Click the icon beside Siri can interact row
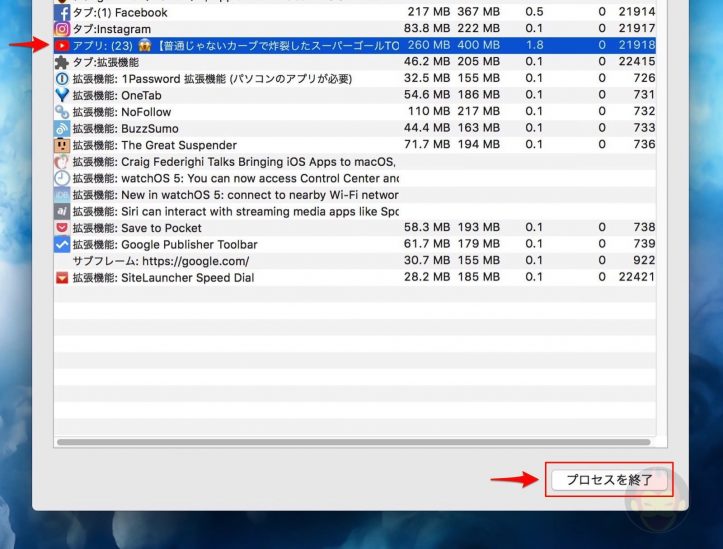723x549 pixels. coord(62,212)
